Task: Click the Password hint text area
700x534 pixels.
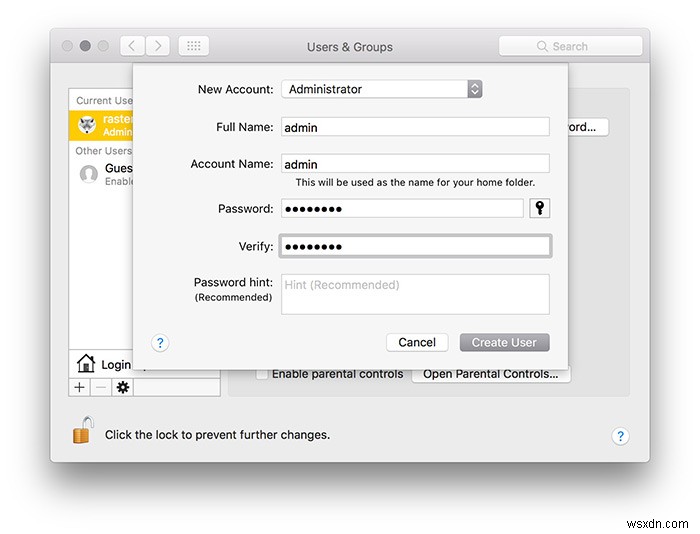Action: [415, 294]
